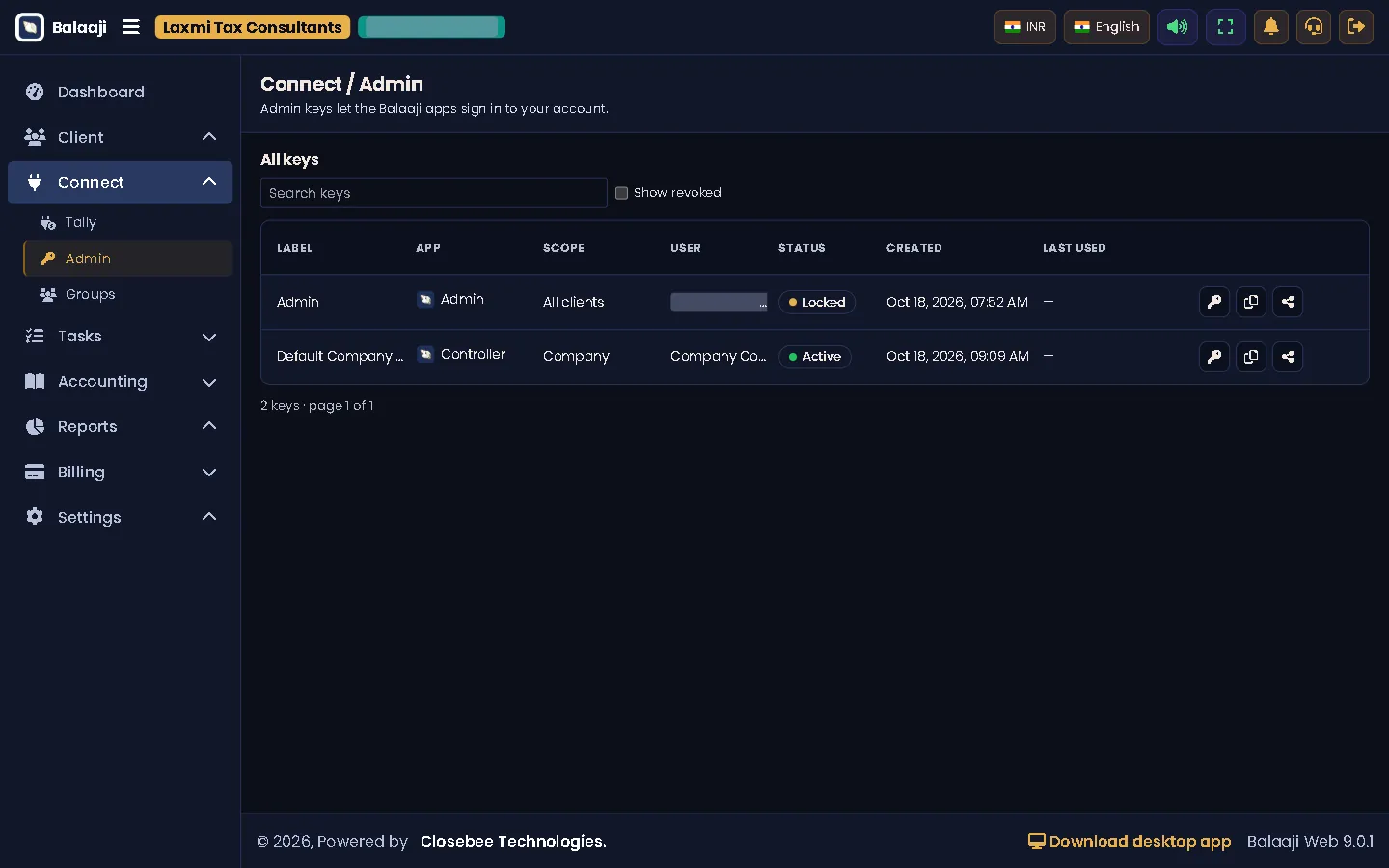Click the Settings gear icon in sidebar
This screenshot has width=1389, height=868.
[x=35, y=517]
